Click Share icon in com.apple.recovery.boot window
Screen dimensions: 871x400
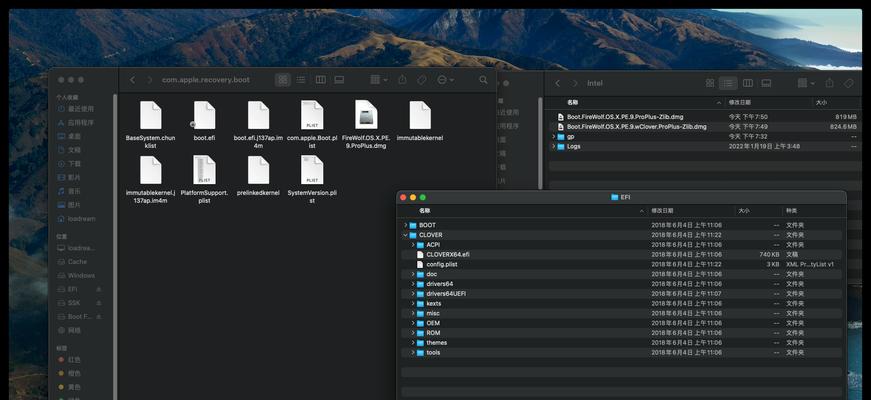[402, 80]
